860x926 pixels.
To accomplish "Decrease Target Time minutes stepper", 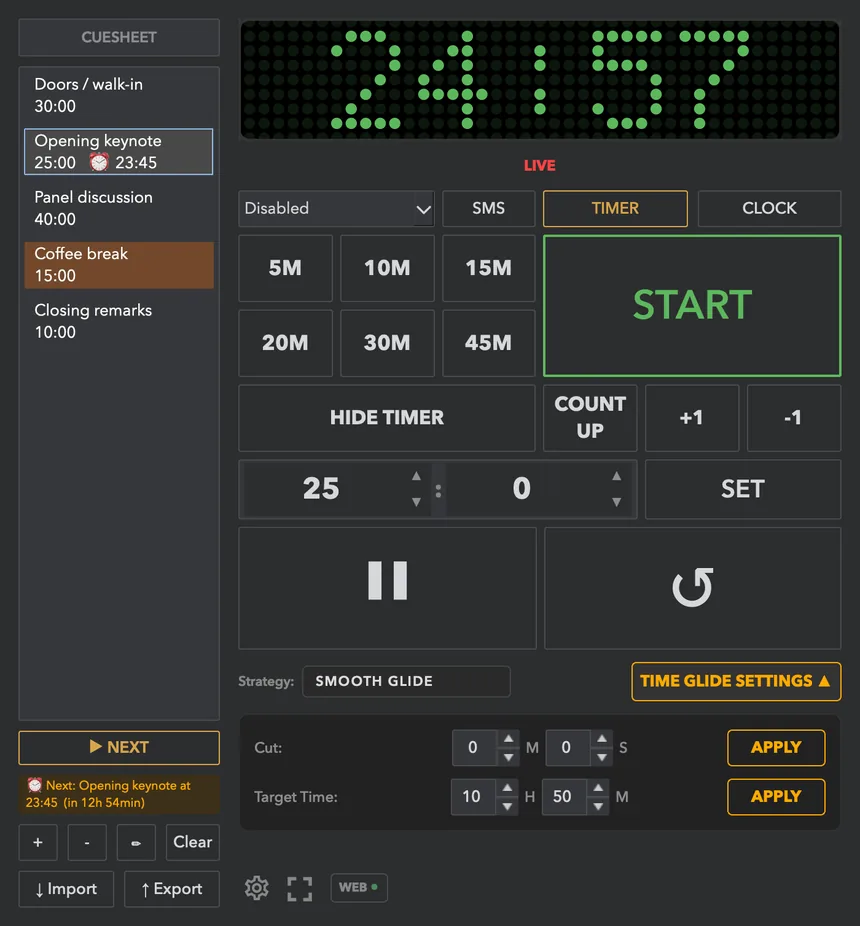I will click(598, 806).
